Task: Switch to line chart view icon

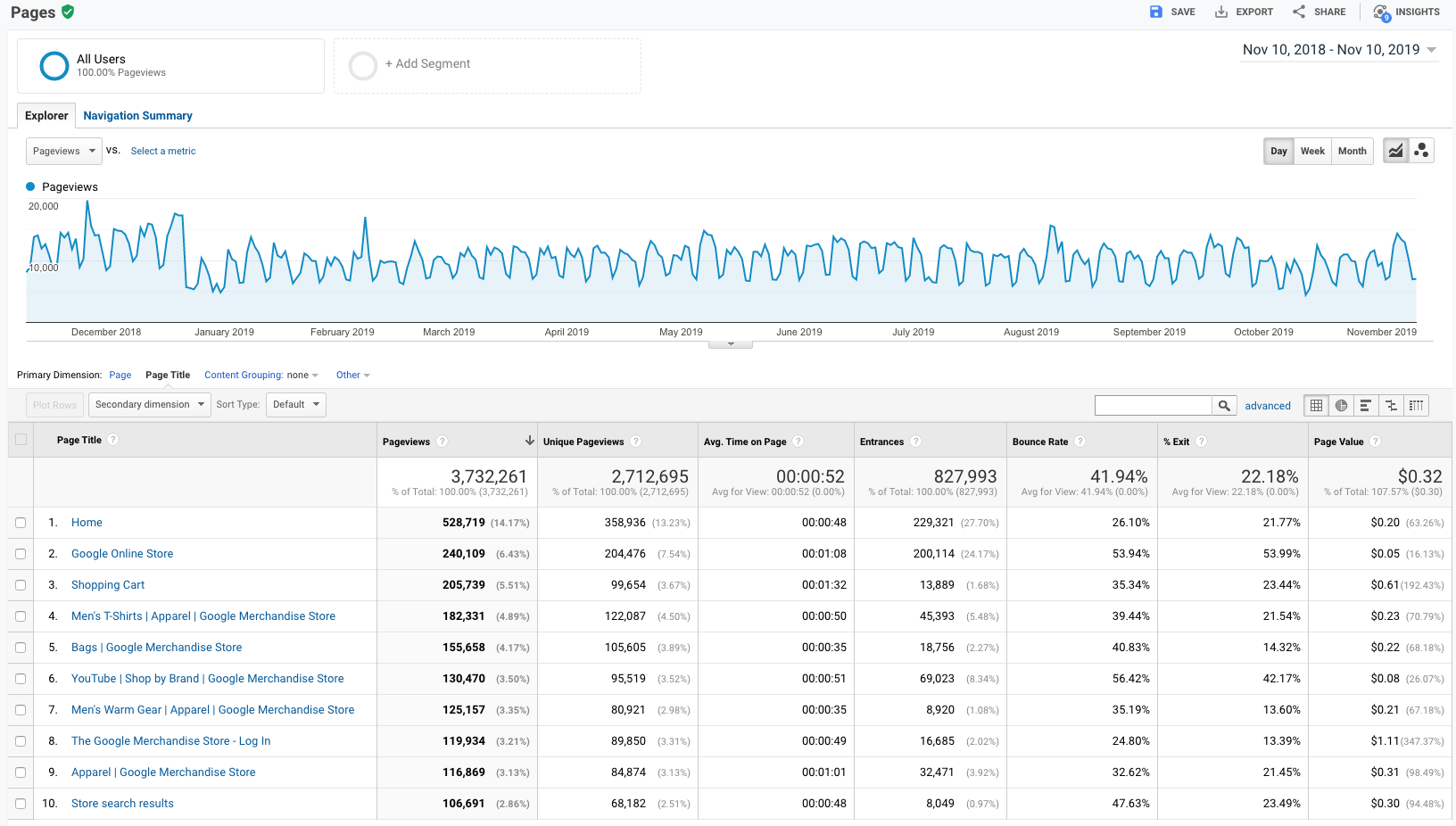Action: [x=1396, y=151]
